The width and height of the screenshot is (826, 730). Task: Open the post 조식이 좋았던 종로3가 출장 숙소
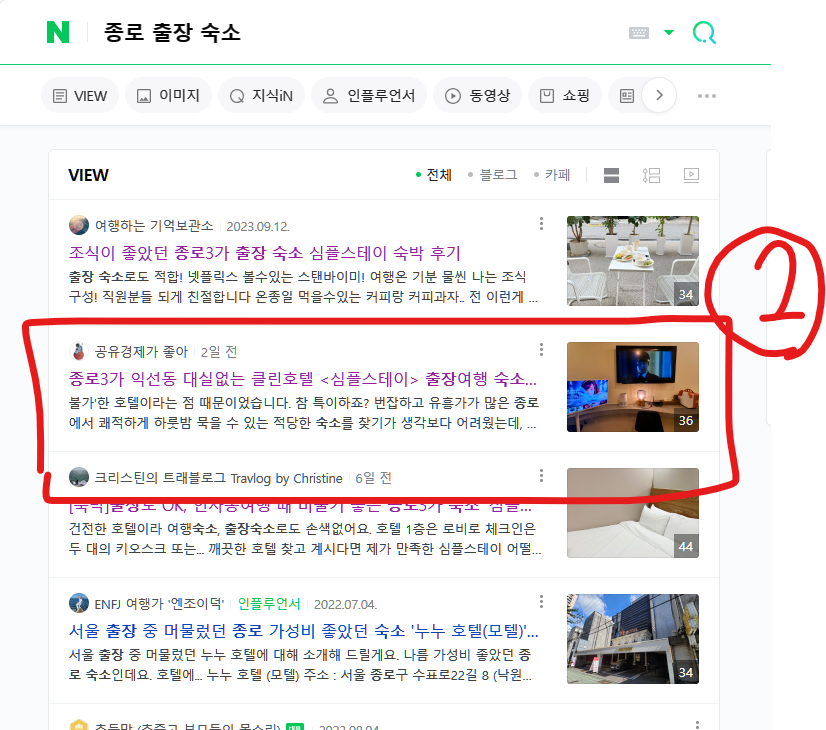(x=264, y=253)
